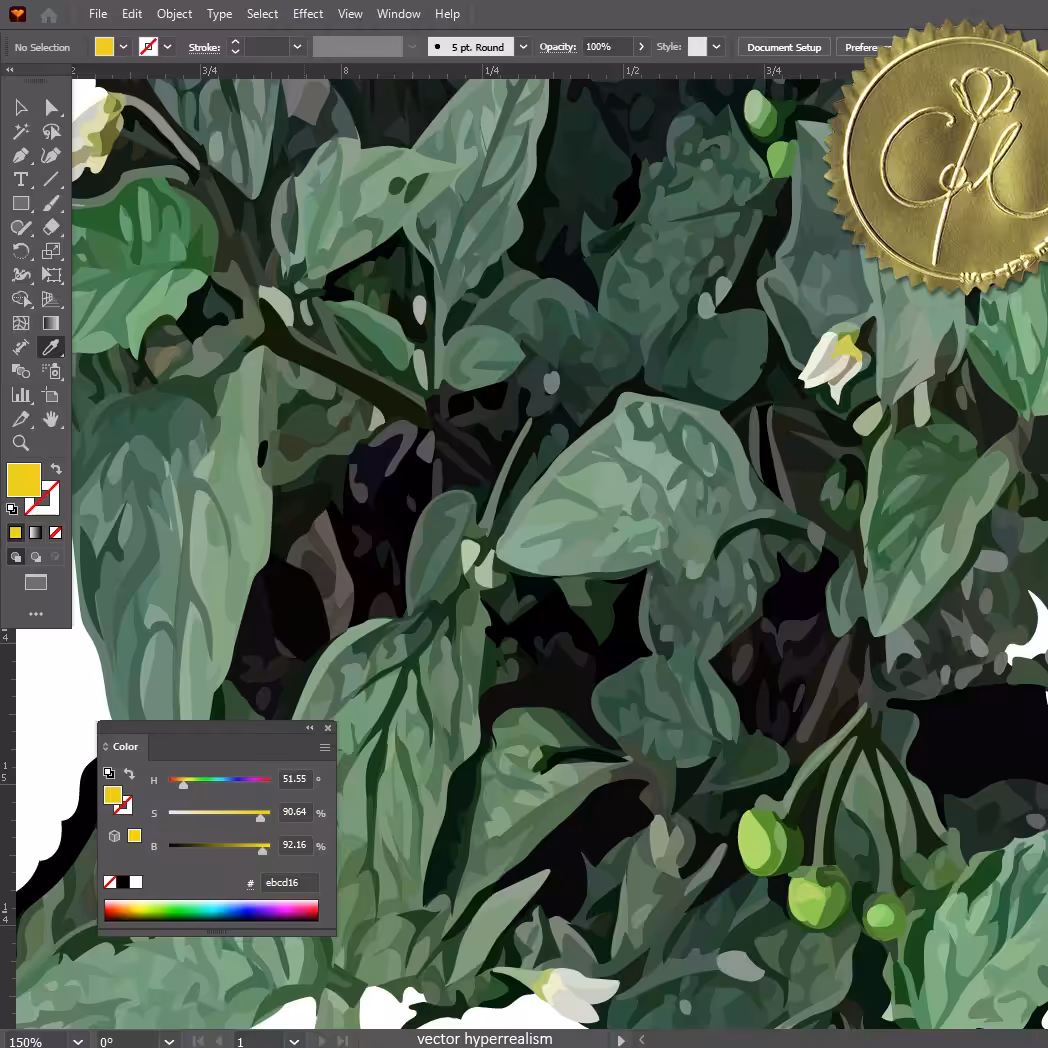Pick the Eraser tool

pos(51,228)
